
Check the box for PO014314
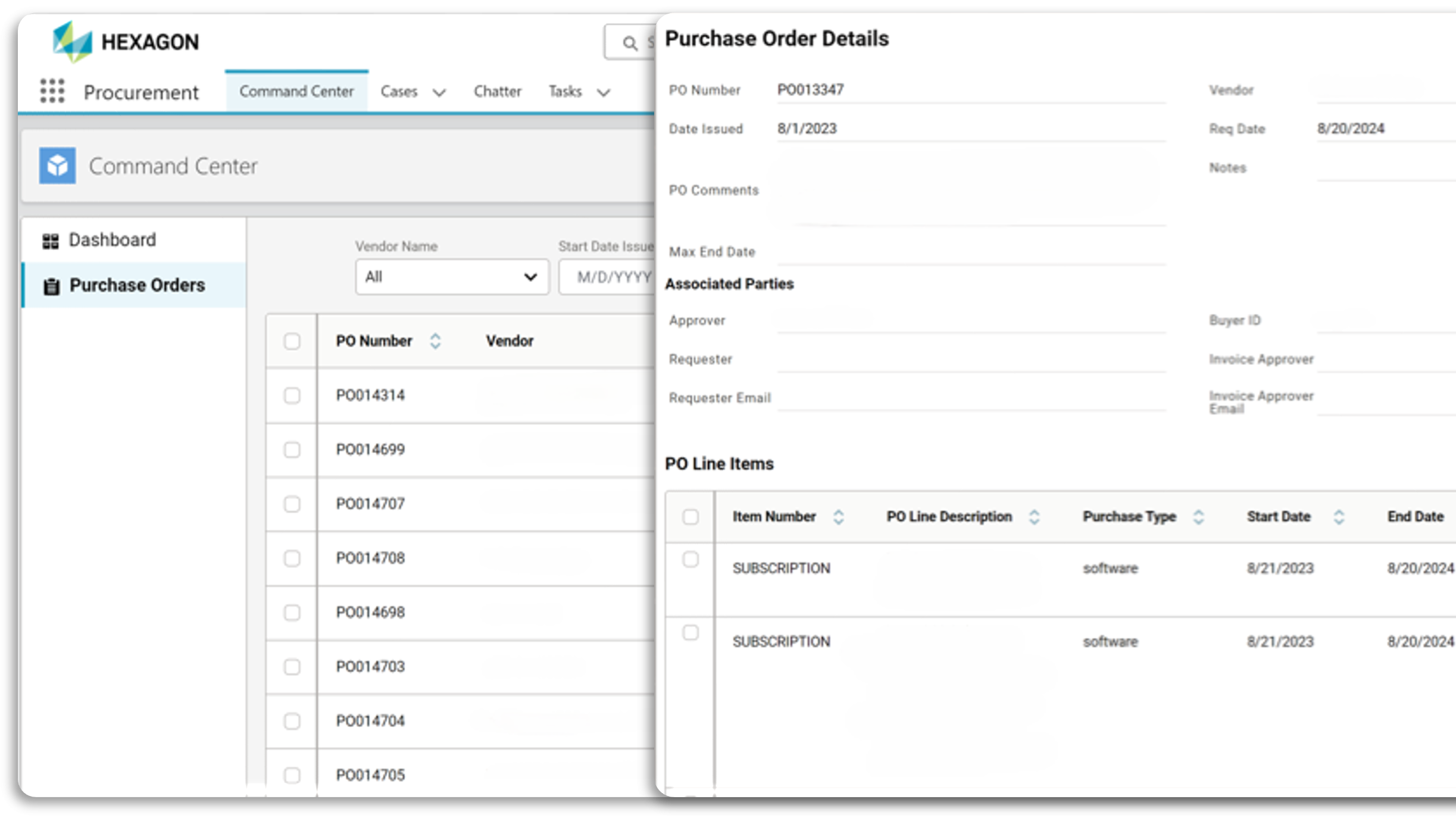(x=292, y=395)
